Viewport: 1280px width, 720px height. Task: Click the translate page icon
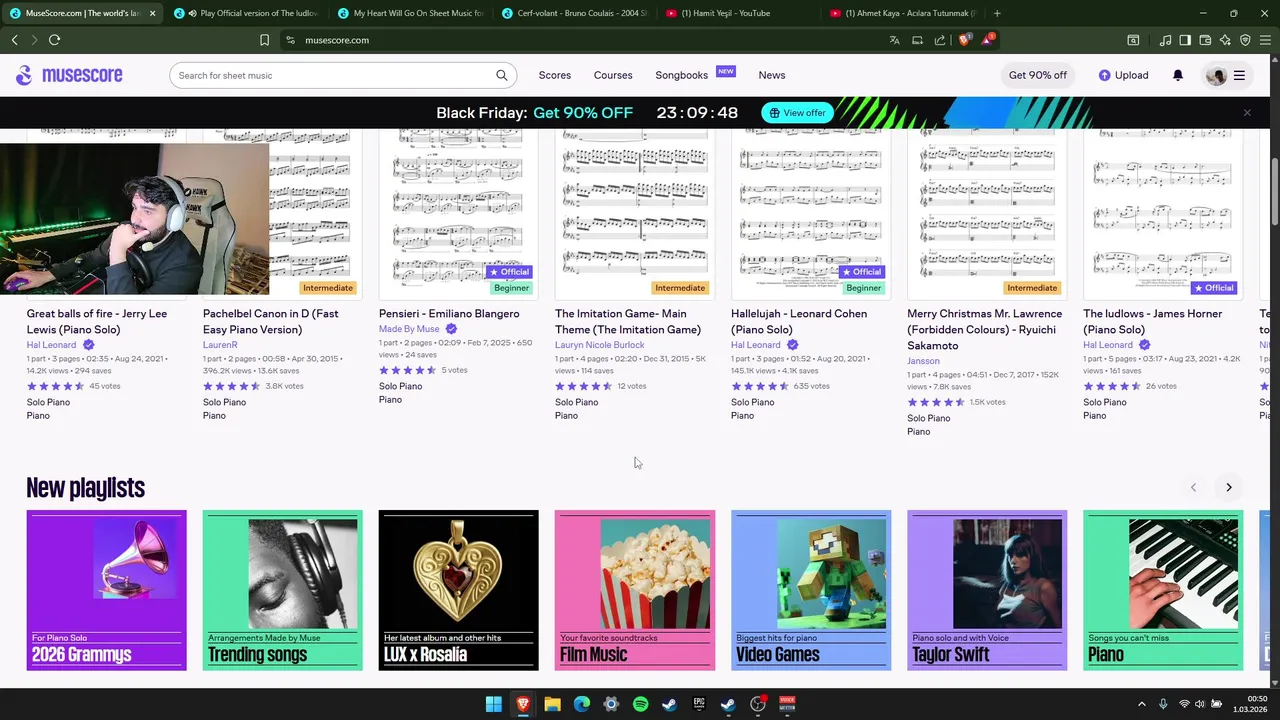(x=894, y=40)
